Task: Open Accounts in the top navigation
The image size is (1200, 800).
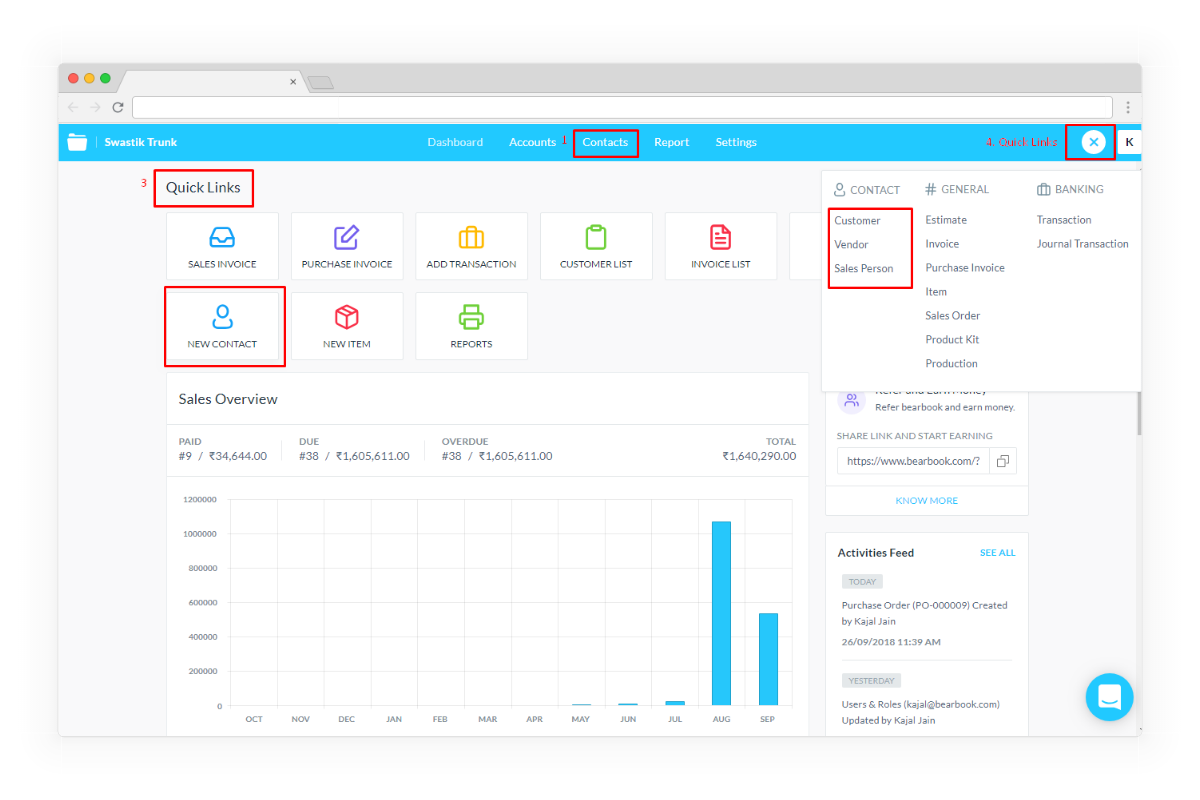Action: click(532, 142)
